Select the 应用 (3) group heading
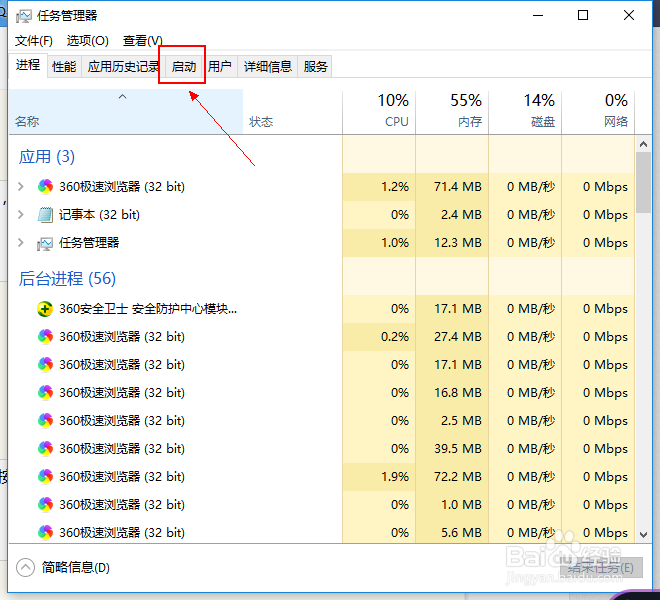This screenshot has width=660, height=600. [47, 157]
